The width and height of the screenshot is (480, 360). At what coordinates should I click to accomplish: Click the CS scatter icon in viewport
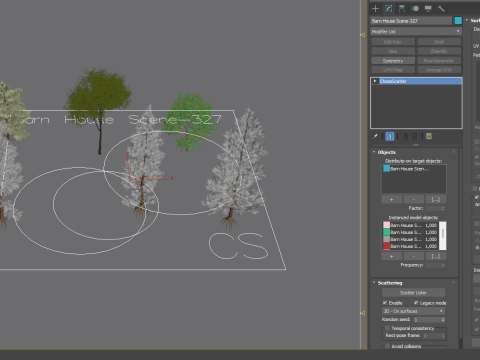coord(239,246)
